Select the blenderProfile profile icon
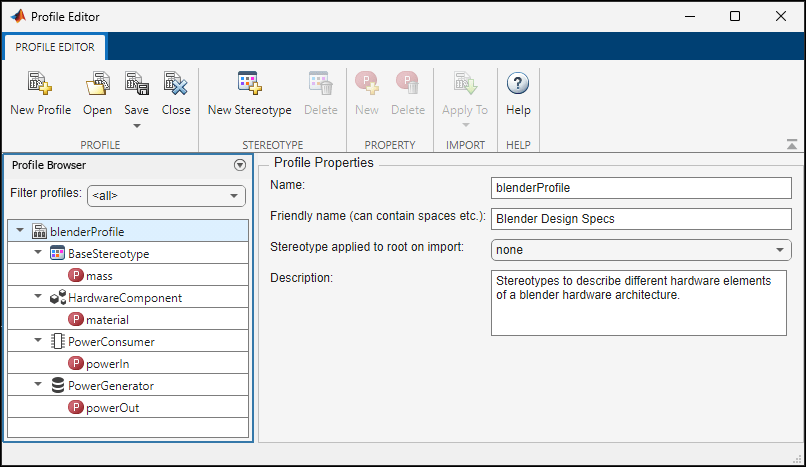The image size is (806, 467). click(x=40, y=231)
